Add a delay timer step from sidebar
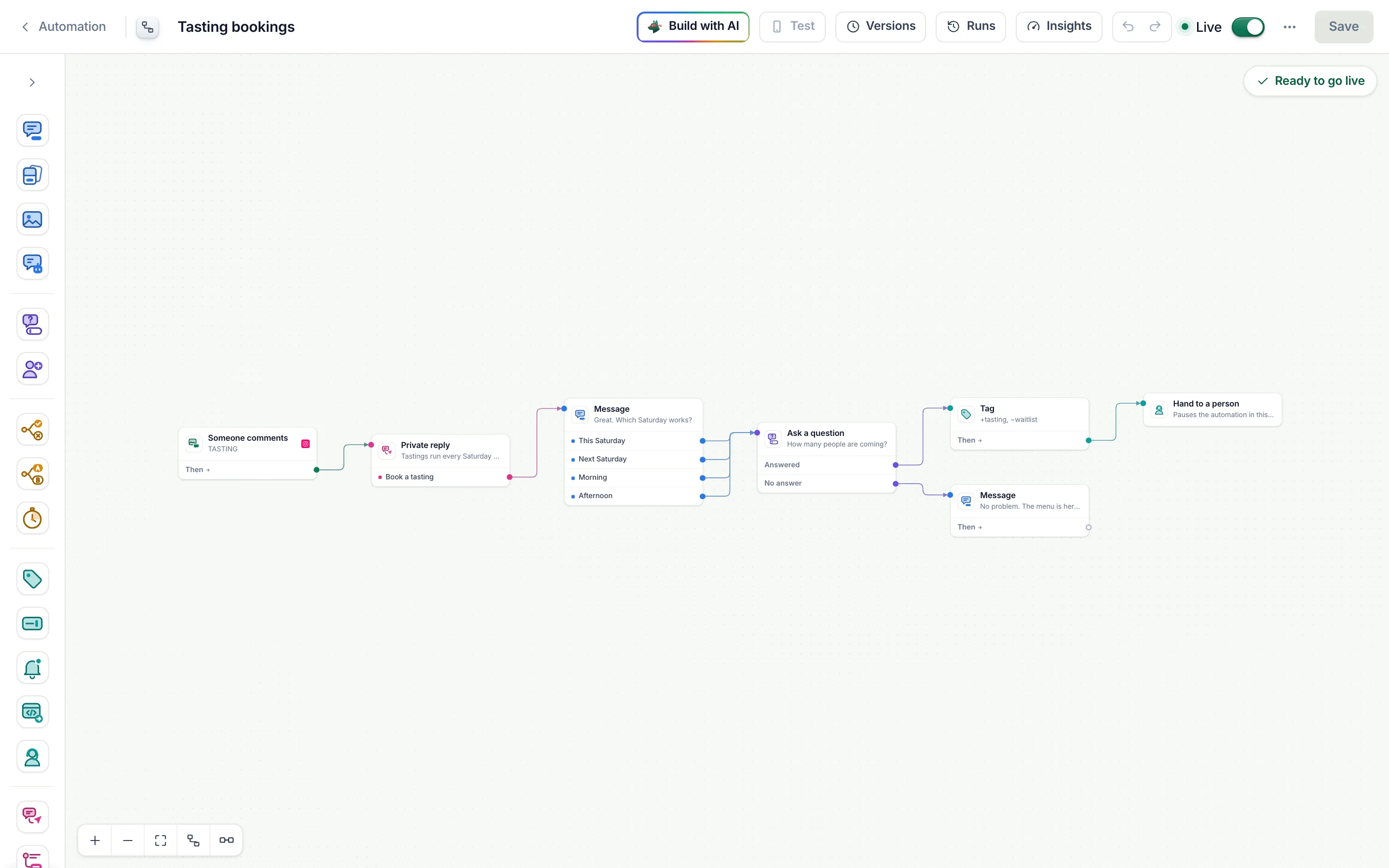Screen dimensions: 1389x868 (32, 518)
